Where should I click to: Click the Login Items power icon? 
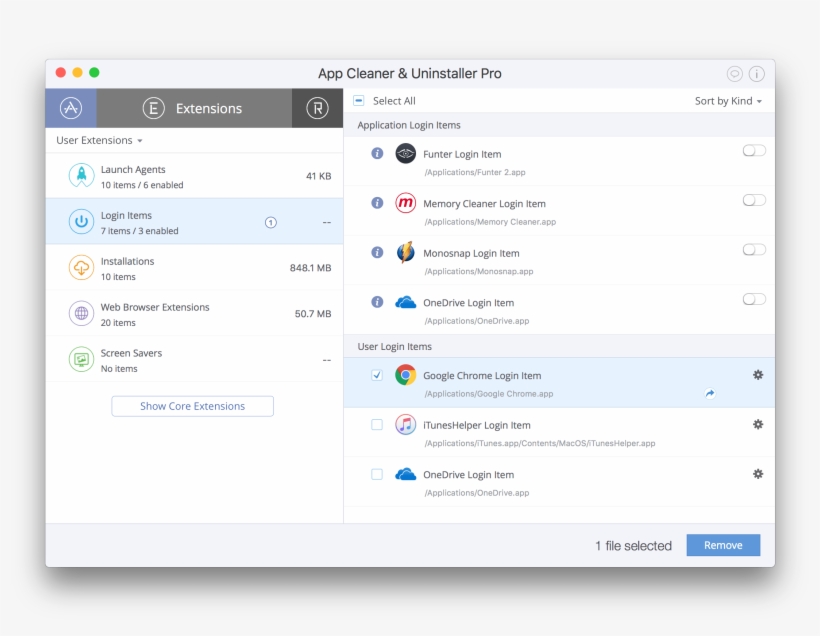[82, 222]
